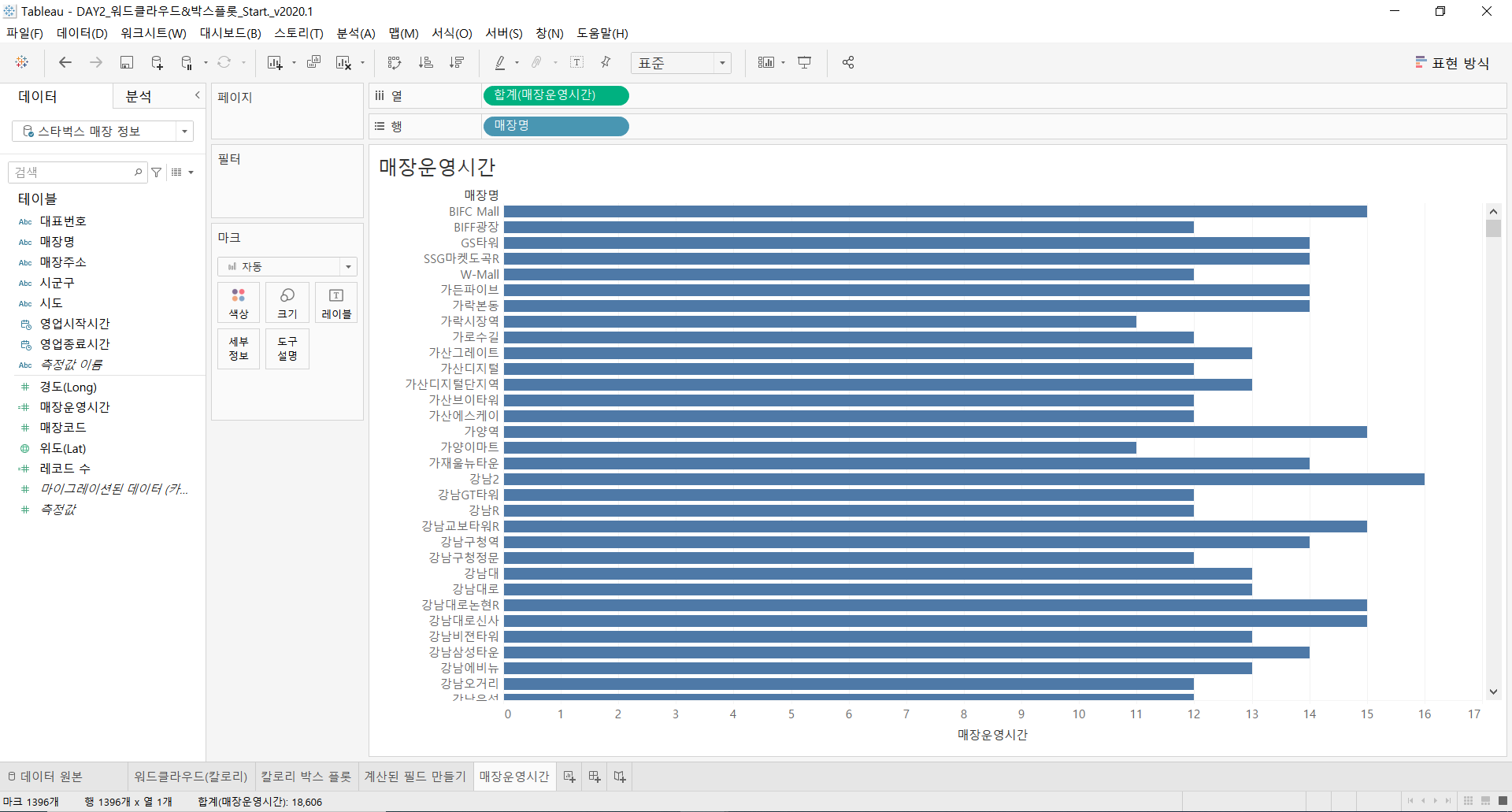Sort descending toolbar icon

pos(457,62)
